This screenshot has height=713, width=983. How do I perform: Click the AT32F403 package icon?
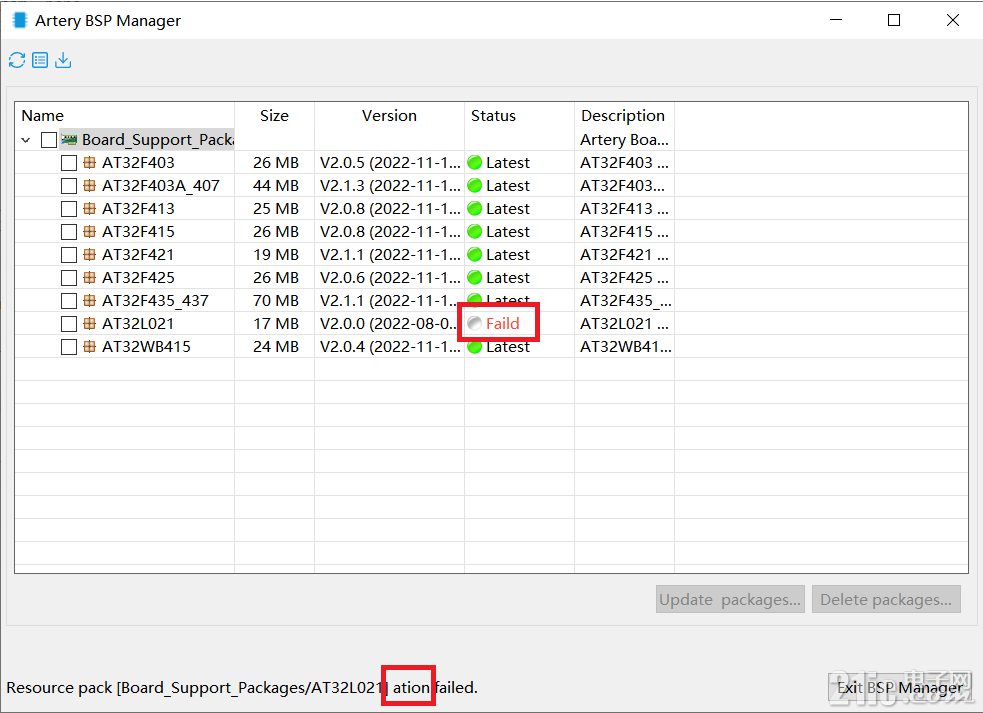(90, 162)
